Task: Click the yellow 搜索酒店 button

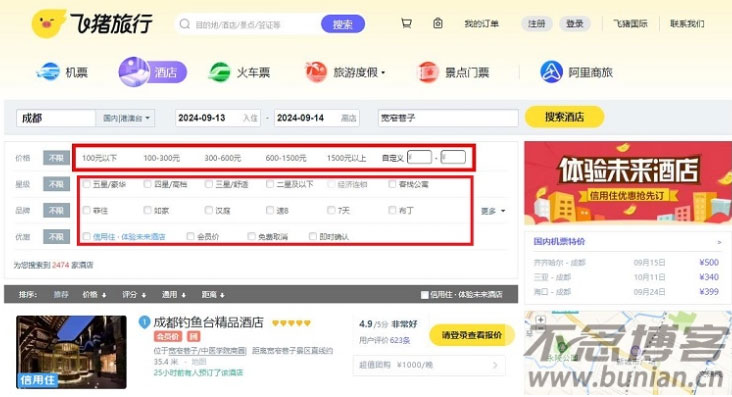Action: [564, 117]
